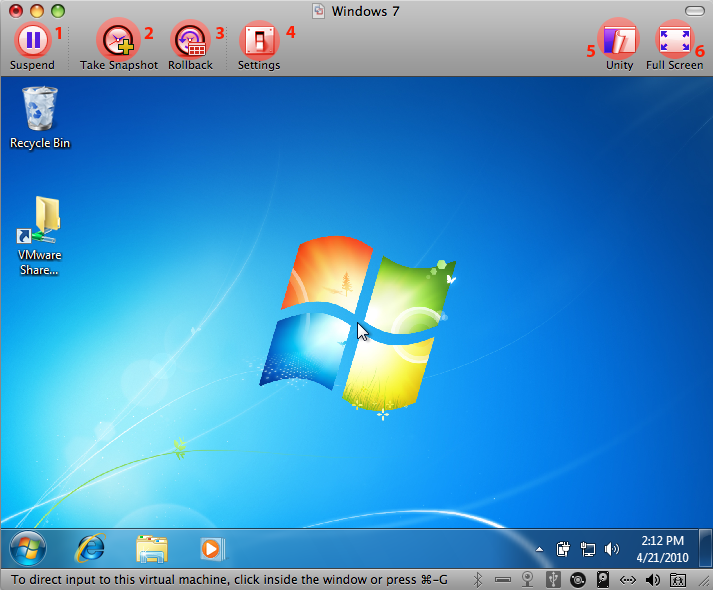Image resolution: width=713 pixels, height=590 pixels.
Task: Click the VMware sound card status icon
Action: click(x=653, y=580)
